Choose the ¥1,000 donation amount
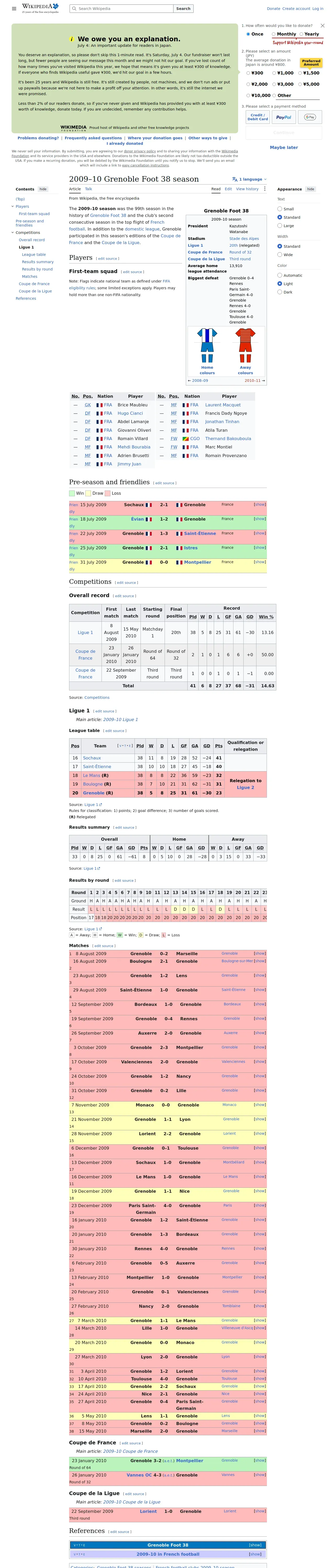 (x=282, y=73)
